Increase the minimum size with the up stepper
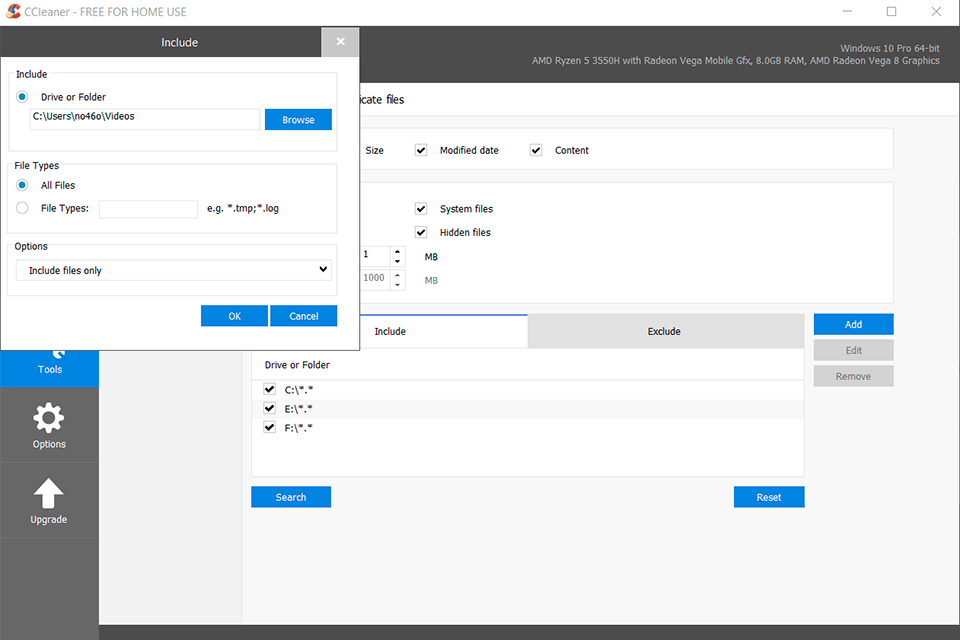Screen dimensions: 960x640 tap(397, 250)
